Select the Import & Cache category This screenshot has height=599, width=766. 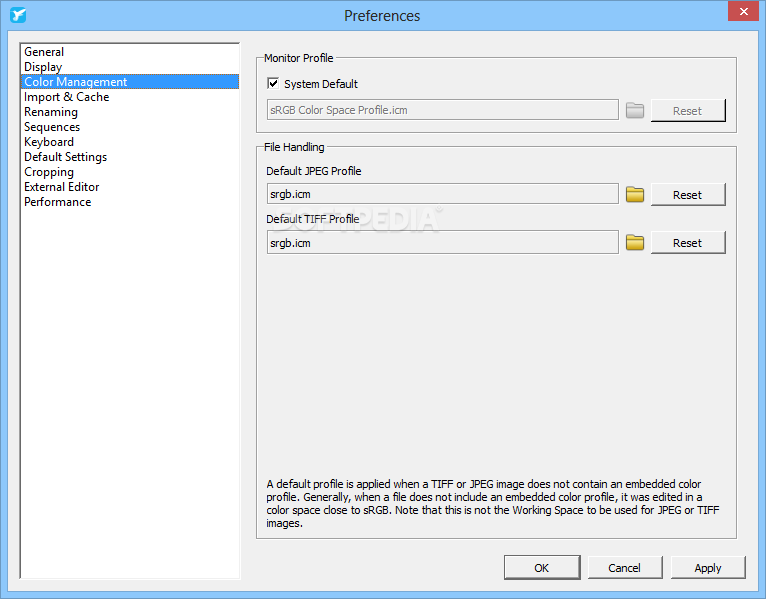(66, 97)
